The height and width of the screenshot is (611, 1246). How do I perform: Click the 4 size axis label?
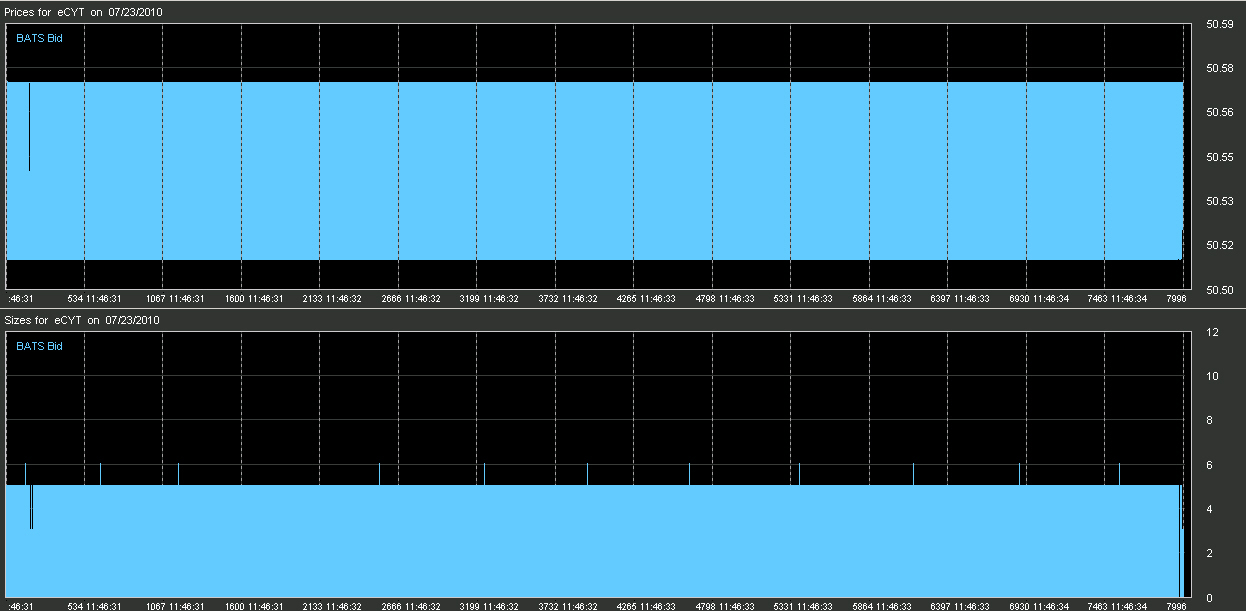(1210, 509)
